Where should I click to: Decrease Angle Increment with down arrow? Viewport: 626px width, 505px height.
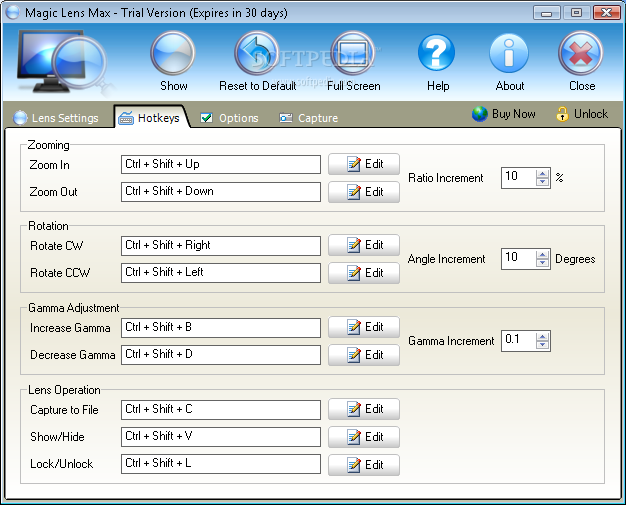[542, 263]
